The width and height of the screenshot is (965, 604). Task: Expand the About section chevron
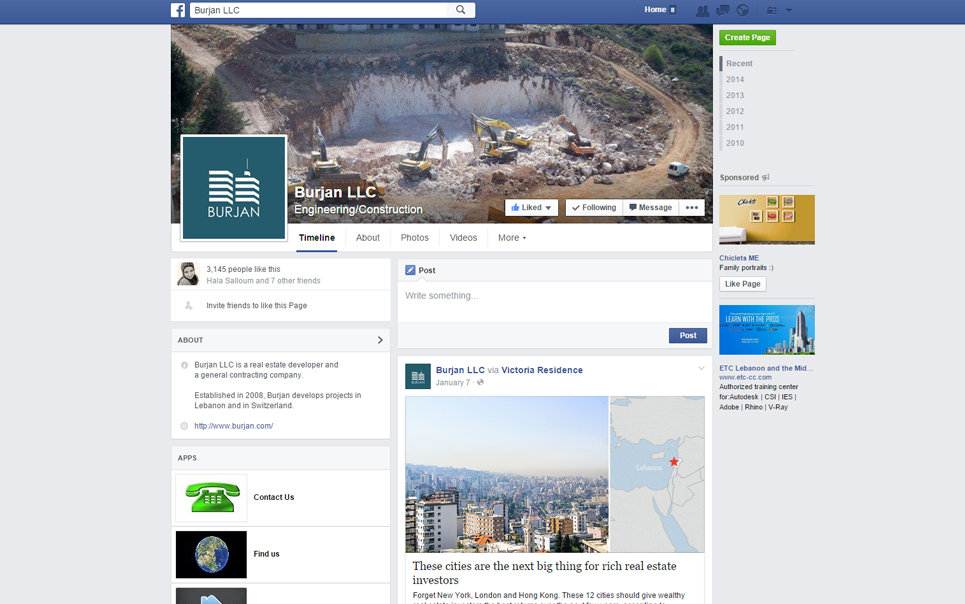[380, 340]
